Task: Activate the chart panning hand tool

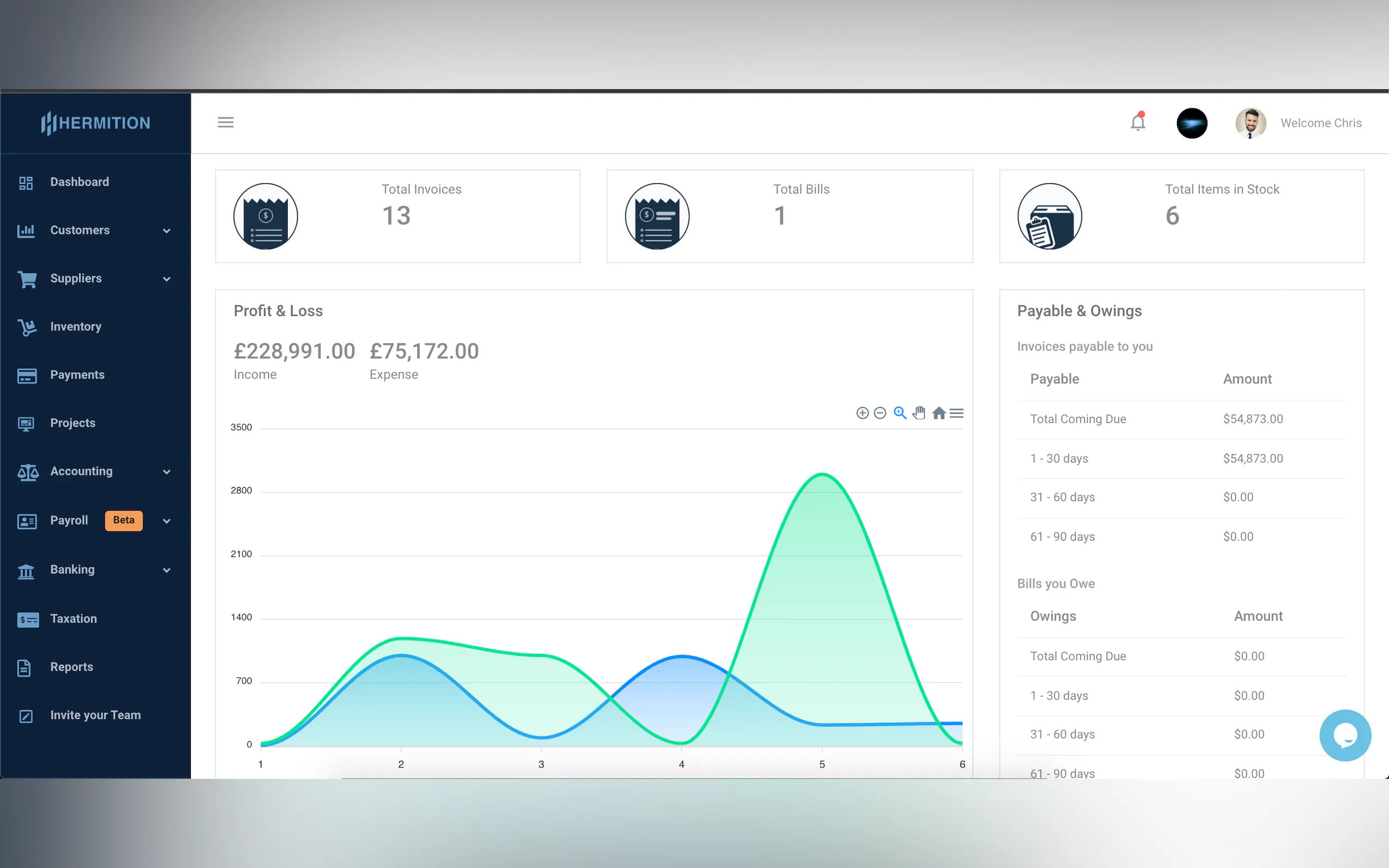Action: tap(919, 413)
